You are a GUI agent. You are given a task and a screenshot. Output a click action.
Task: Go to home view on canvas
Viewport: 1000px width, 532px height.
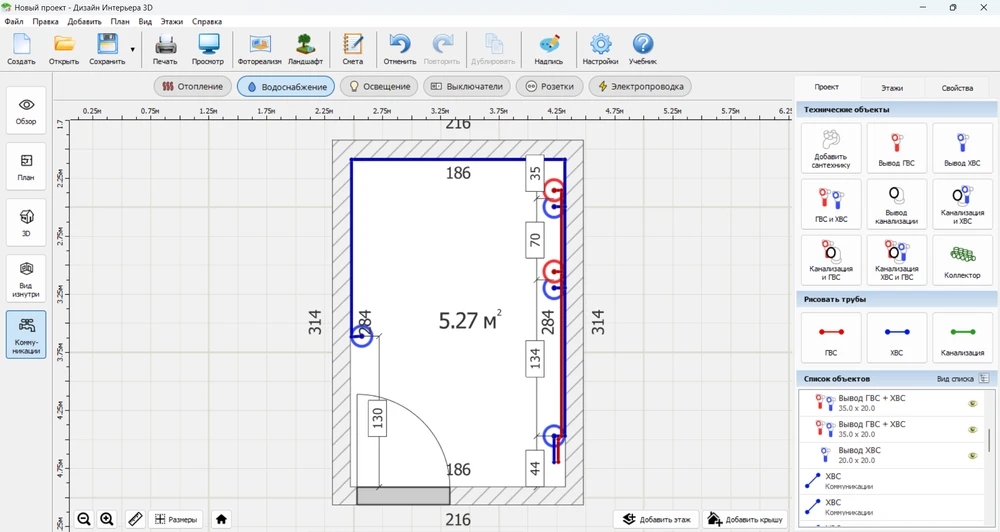pos(221,519)
